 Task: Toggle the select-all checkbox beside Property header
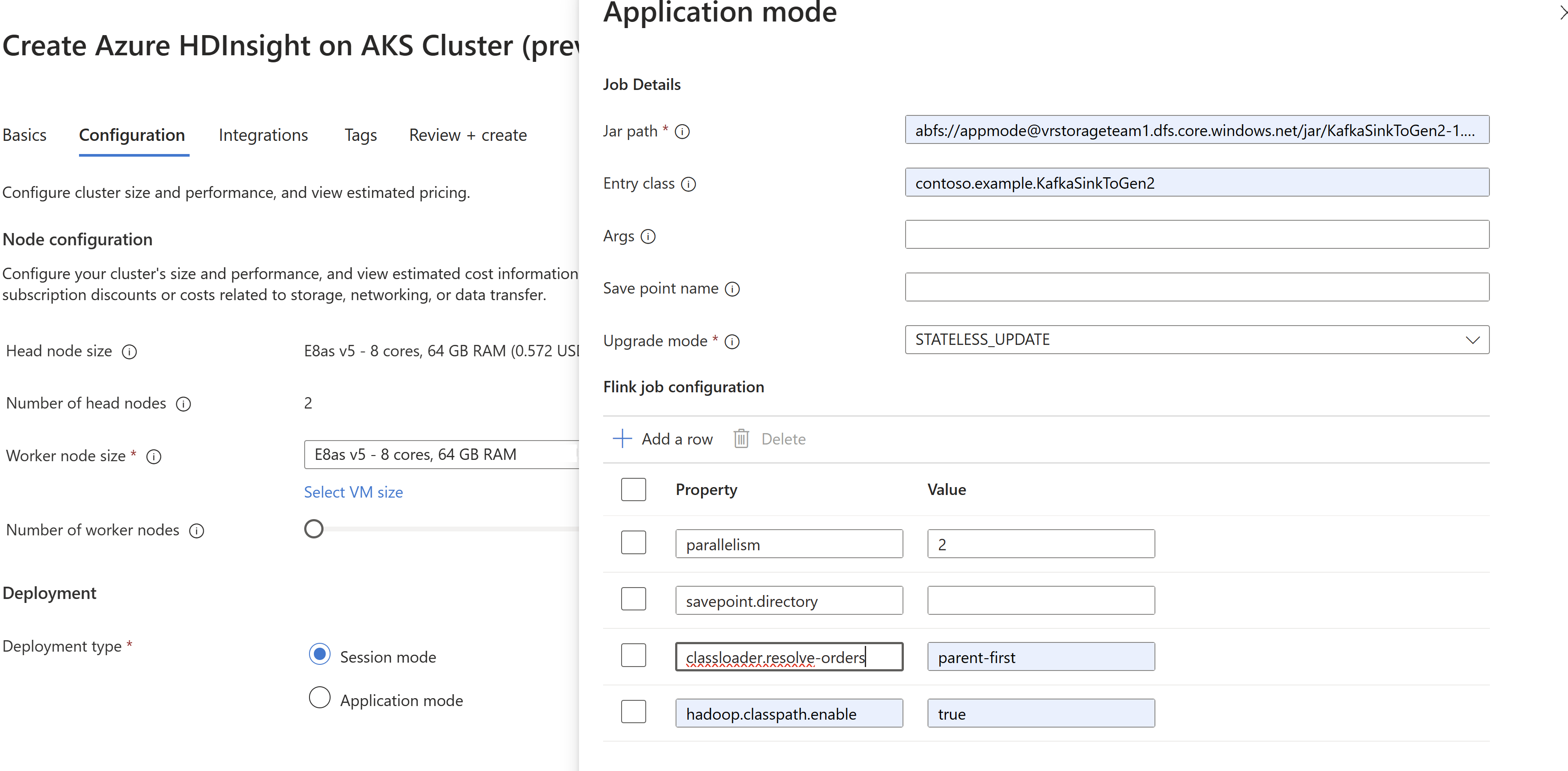(633, 489)
